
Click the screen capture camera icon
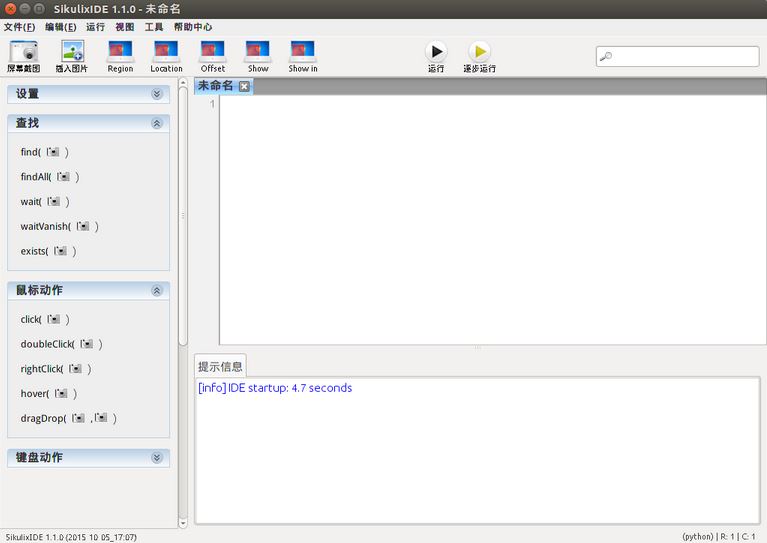click(23, 51)
